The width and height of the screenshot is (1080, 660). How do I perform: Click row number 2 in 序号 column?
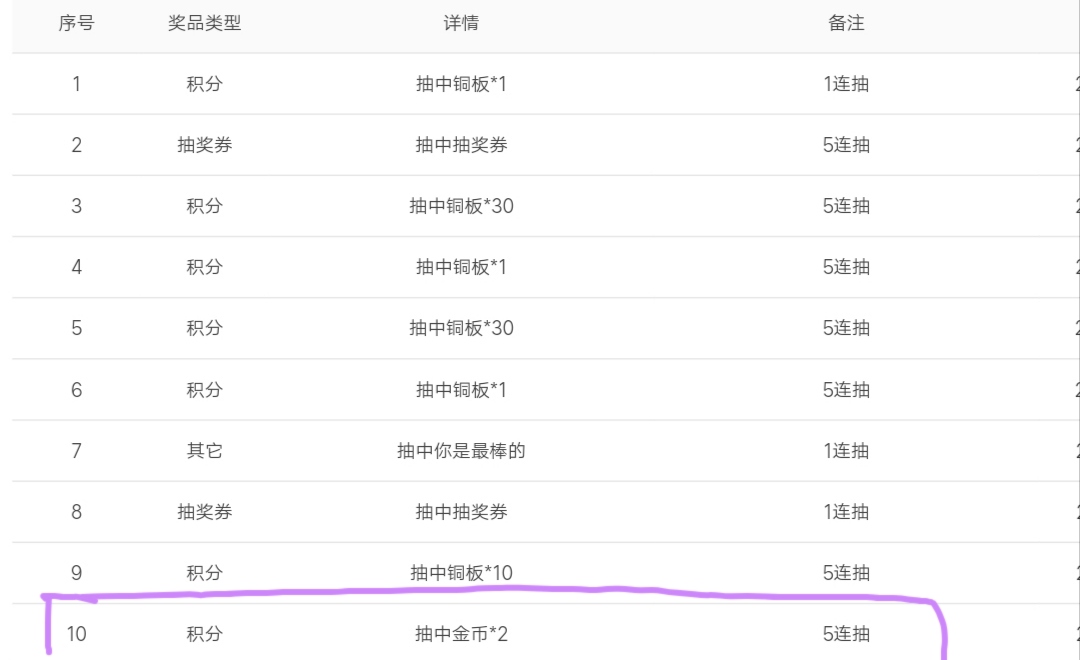(76, 145)
